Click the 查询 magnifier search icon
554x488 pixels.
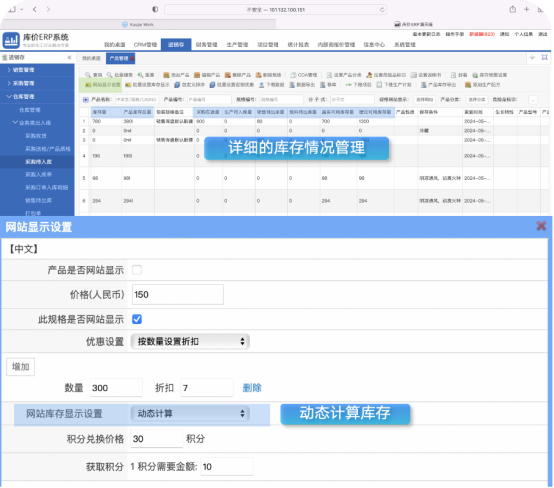point(88,75)
